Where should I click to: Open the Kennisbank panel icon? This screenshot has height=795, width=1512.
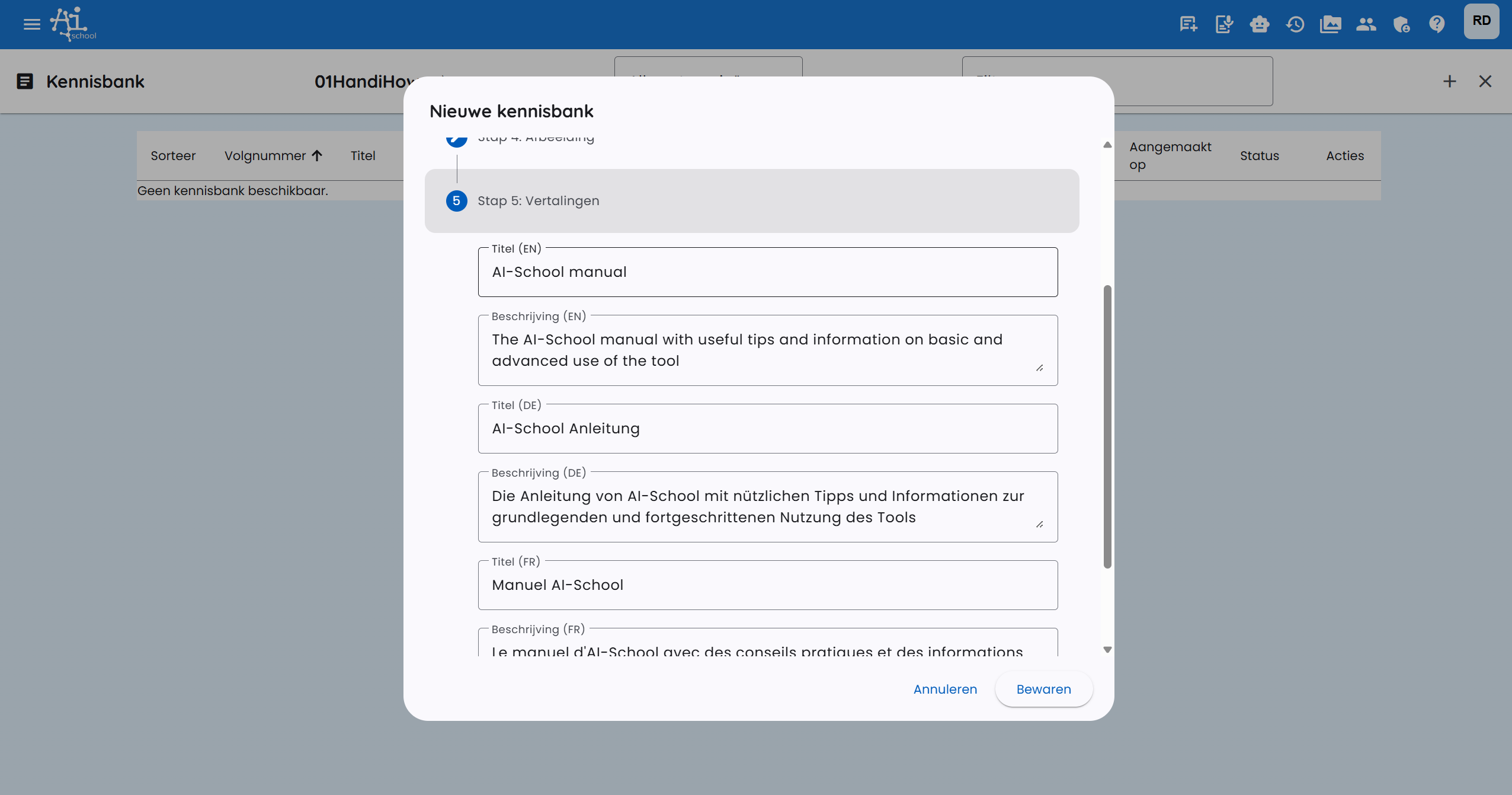coord(25,81)
